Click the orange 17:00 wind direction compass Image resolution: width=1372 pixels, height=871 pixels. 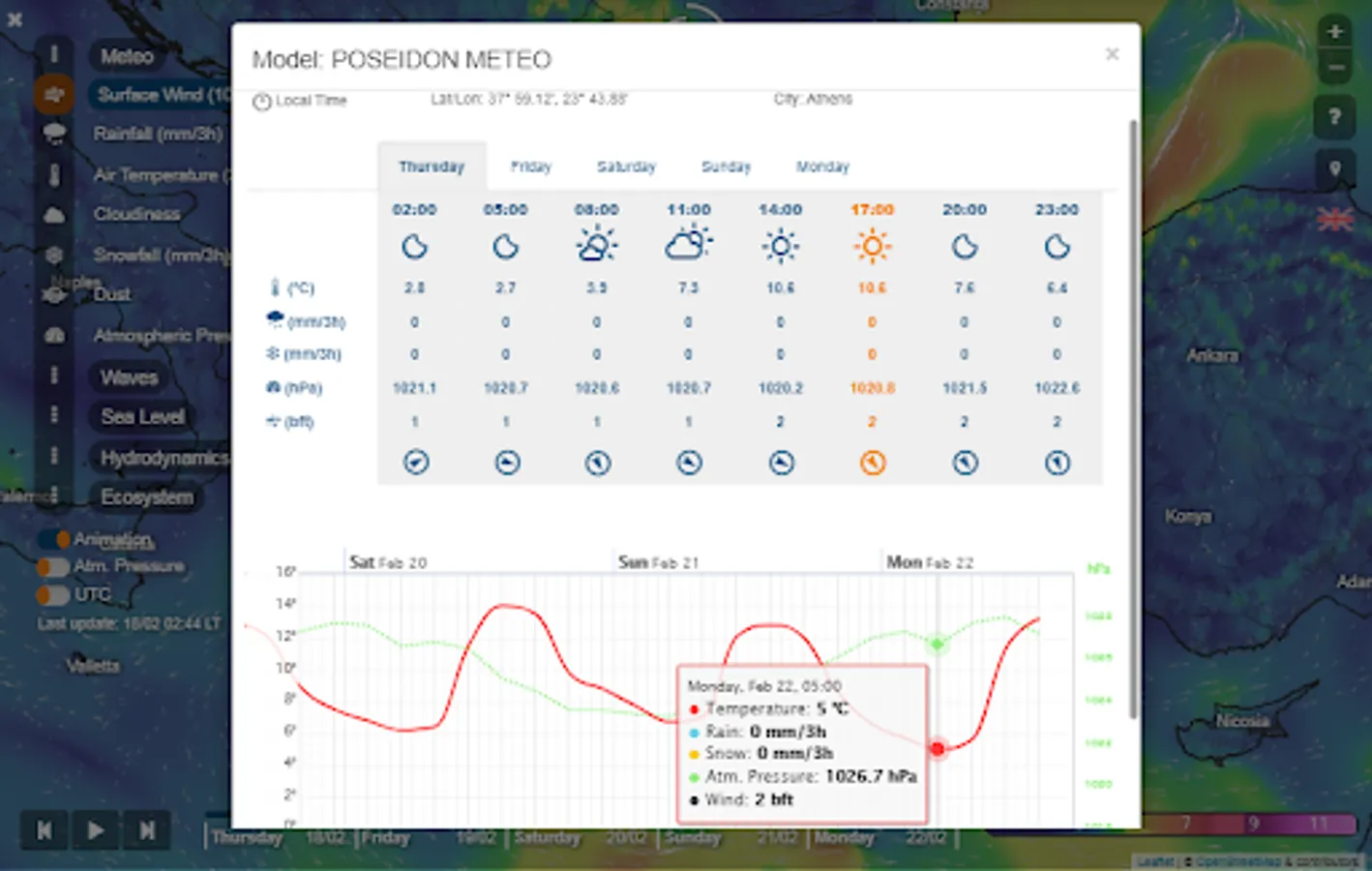click(x=872, y=463)
